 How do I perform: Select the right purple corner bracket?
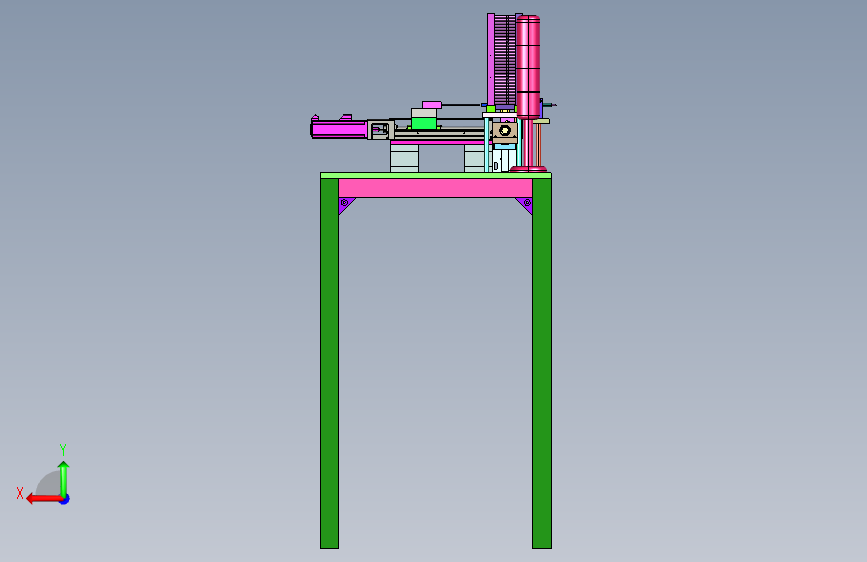(x=525, y=205)
